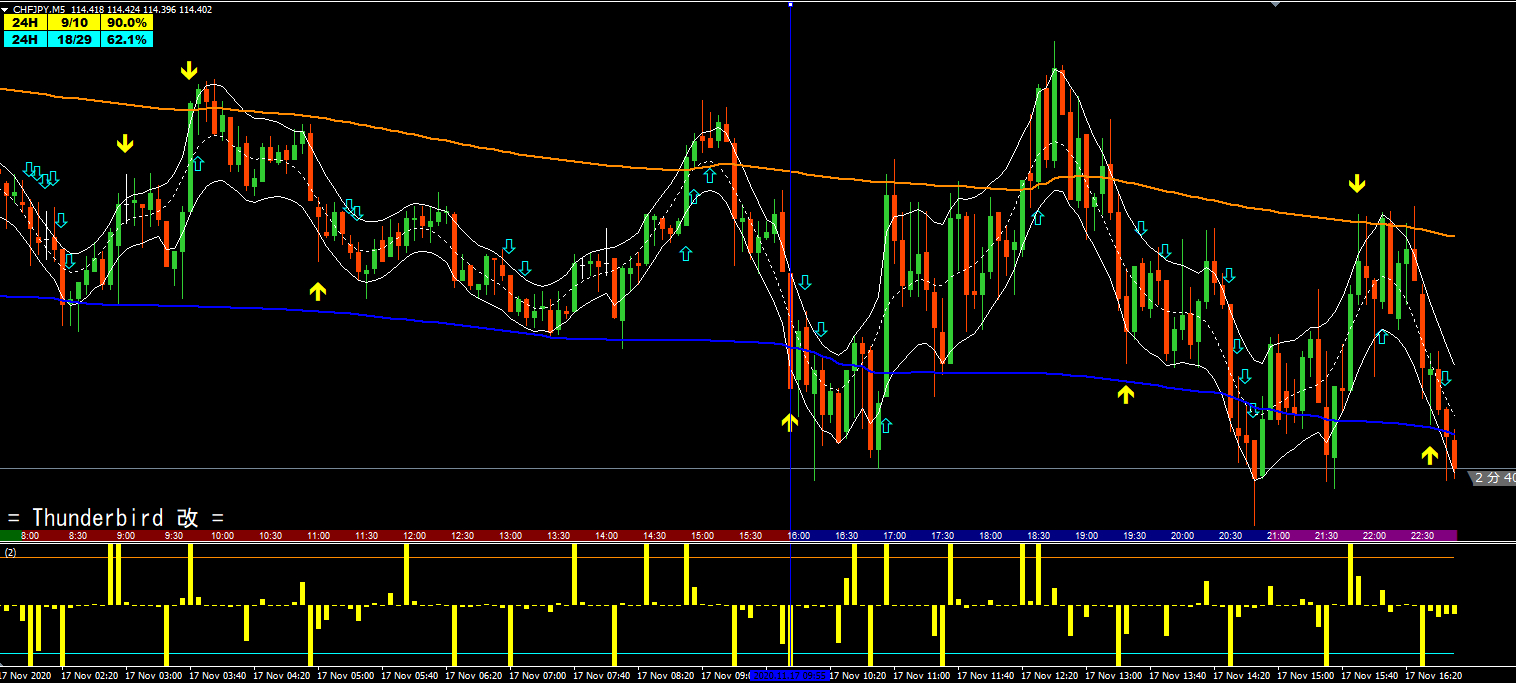Click the '17 Nov 05:00' time axis label
The width and height of the screenshot is (1516, 683).
click(348, 675)
